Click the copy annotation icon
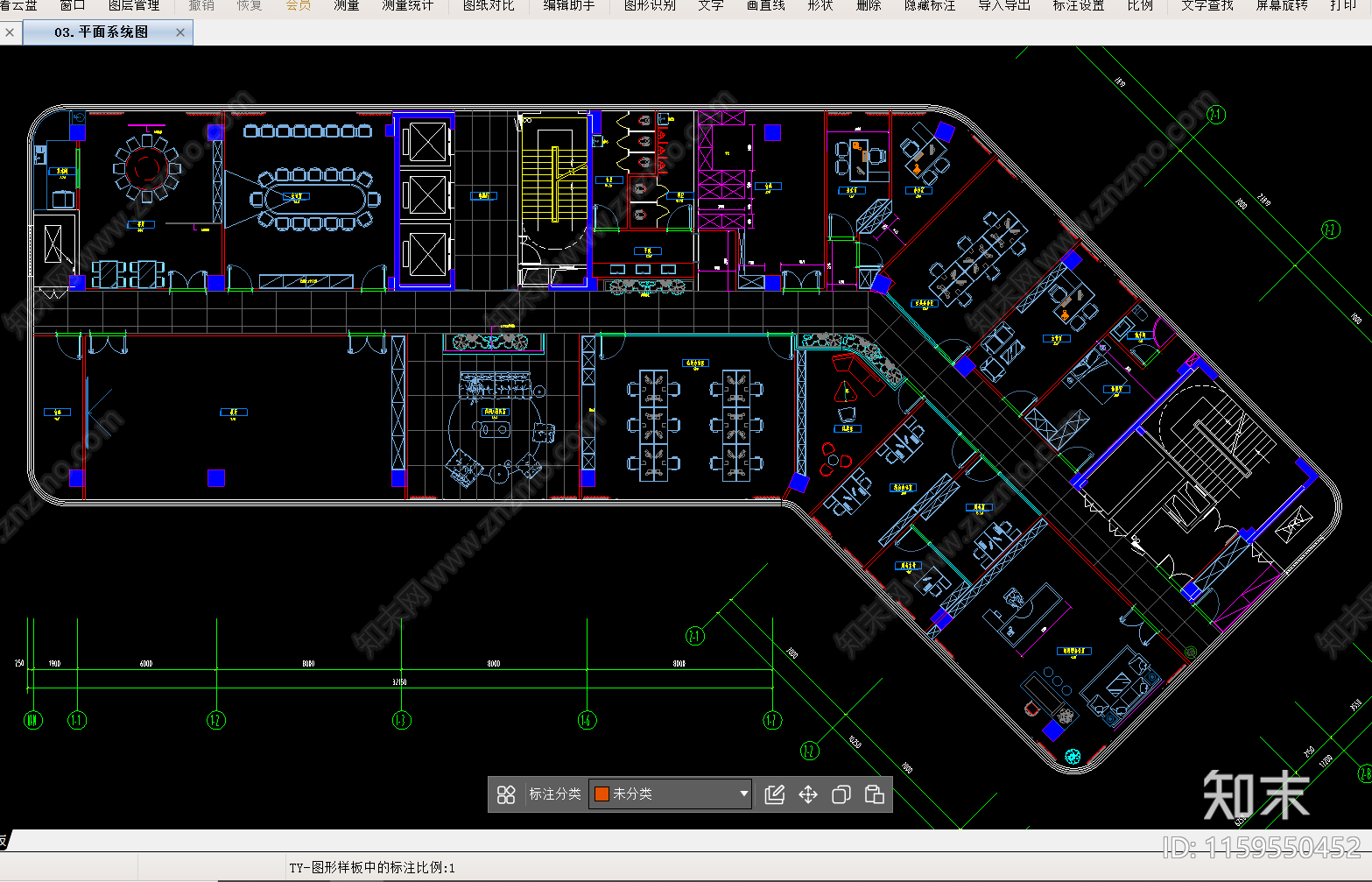 [x=841, y=794]
